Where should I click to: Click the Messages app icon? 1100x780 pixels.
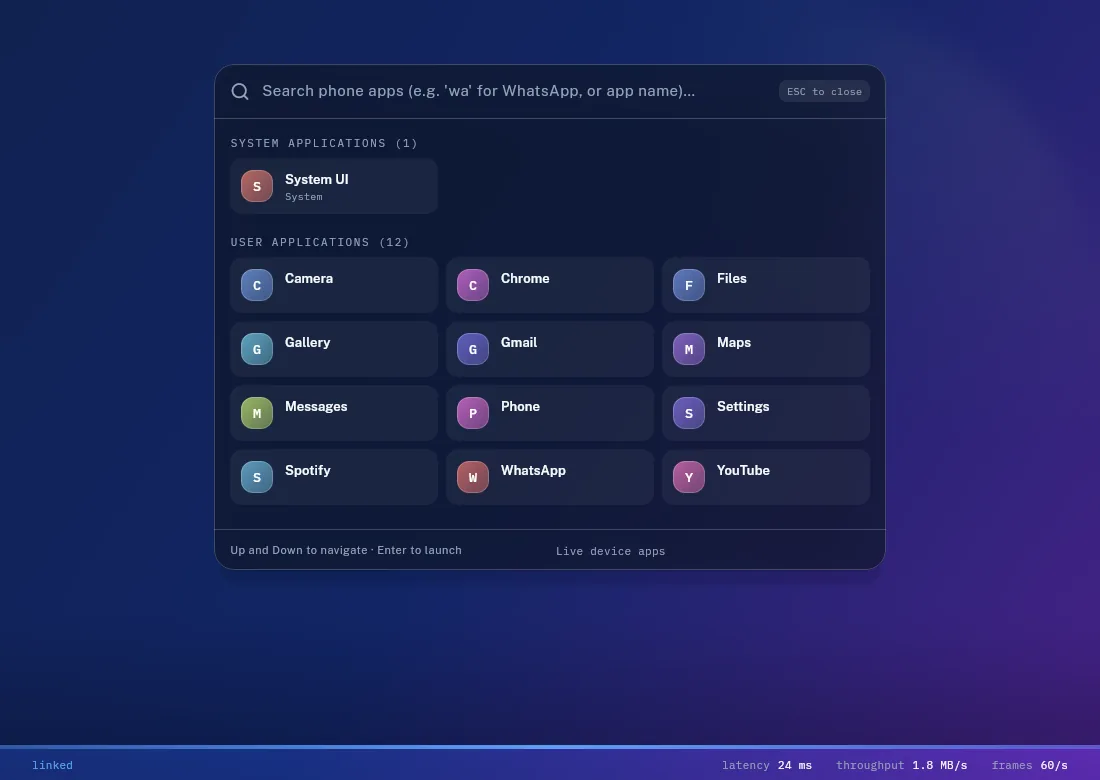pyautogui.click(x=257, y=412)
